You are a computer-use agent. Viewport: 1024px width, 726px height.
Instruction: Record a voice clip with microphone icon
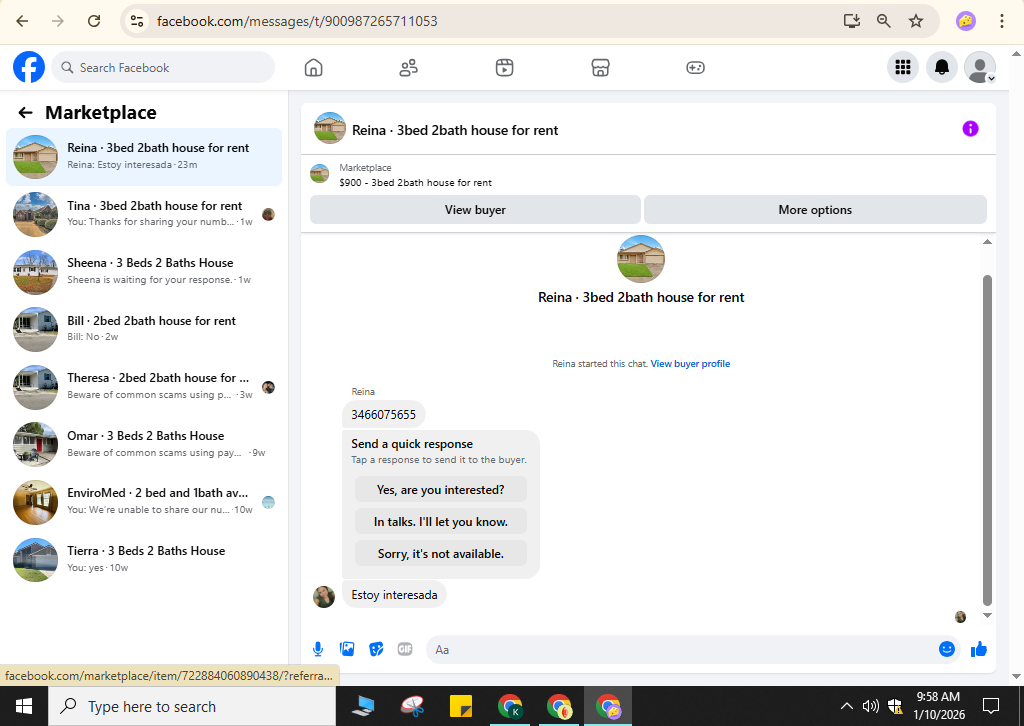coord(317,649)
